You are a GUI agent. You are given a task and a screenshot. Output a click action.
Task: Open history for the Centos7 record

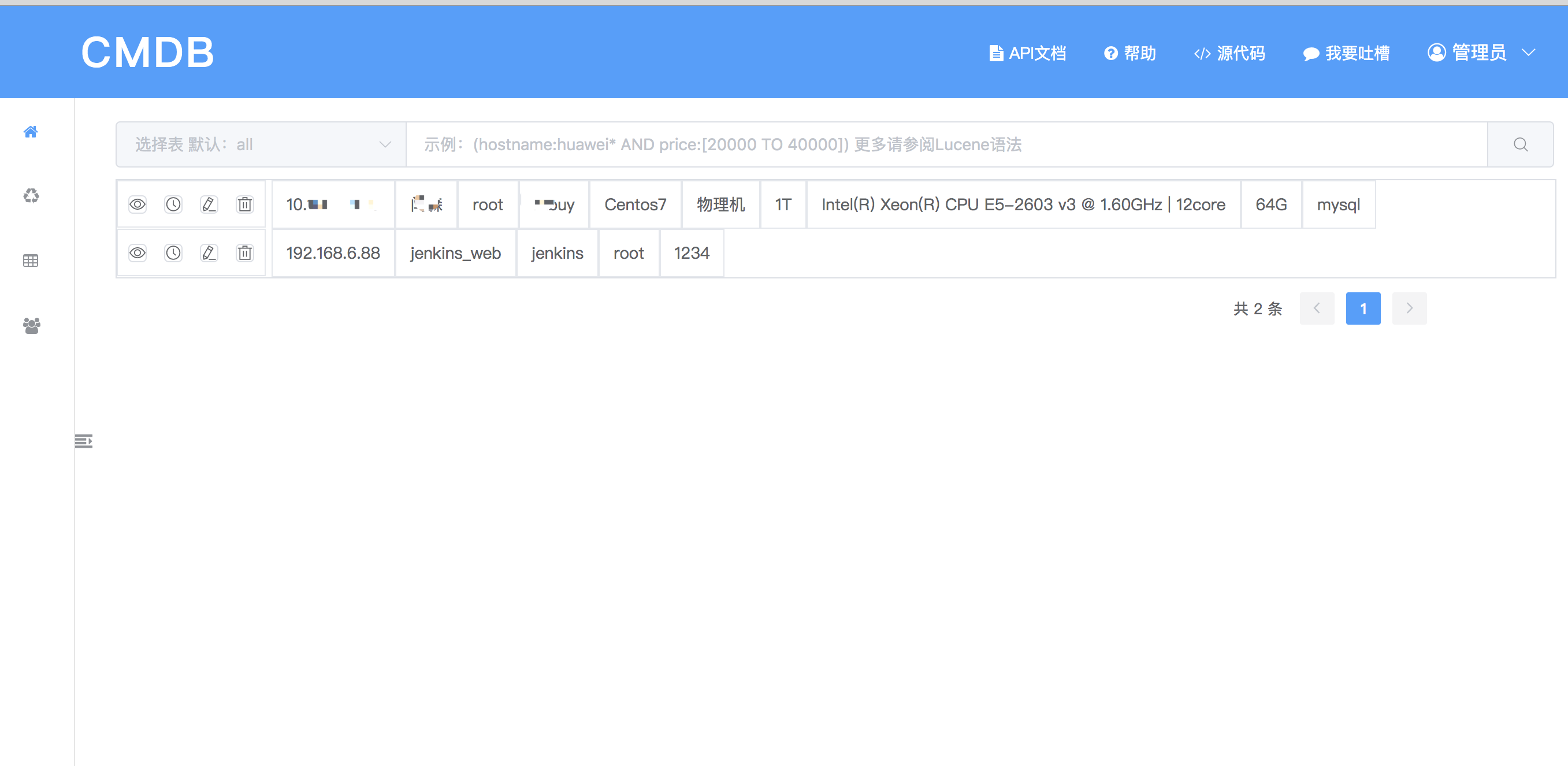tap(173, 204)
